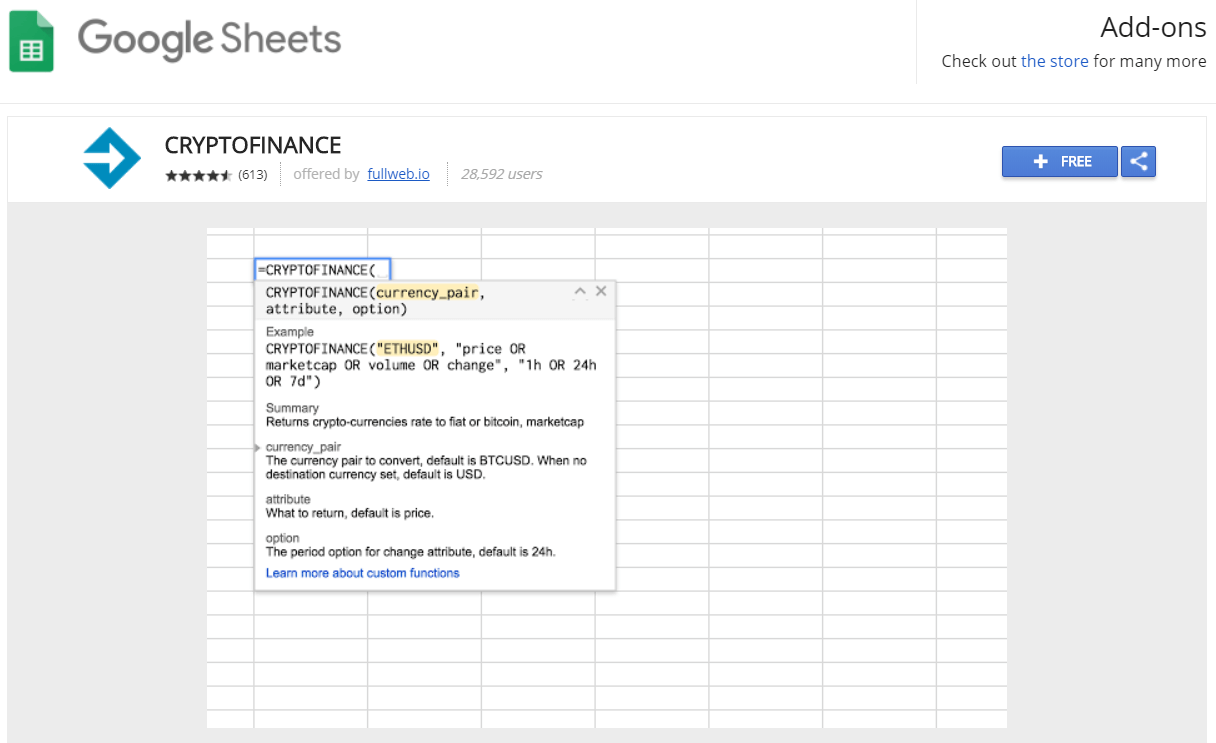Collapse the function help popup chevron
The image size is (1216, 743).
click(x=579, y=292)
